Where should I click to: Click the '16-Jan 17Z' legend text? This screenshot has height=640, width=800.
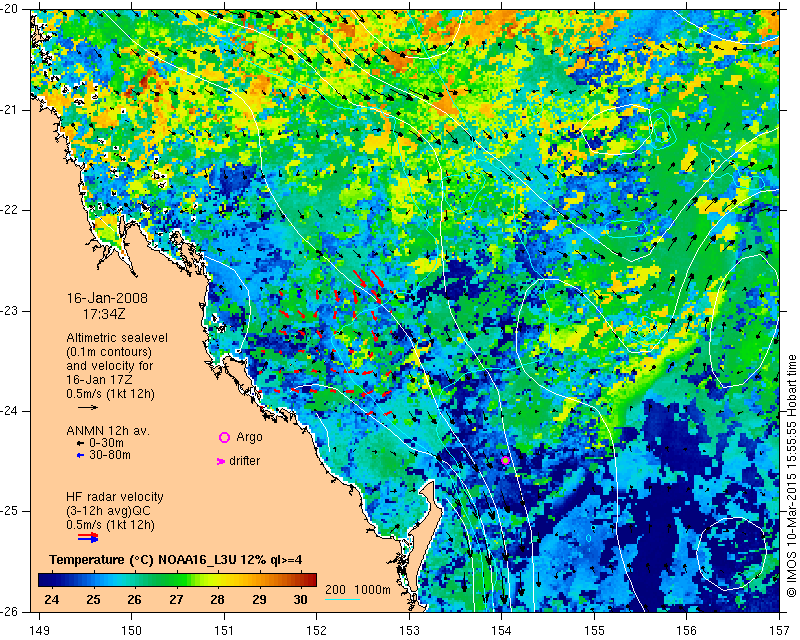point(98,380)
